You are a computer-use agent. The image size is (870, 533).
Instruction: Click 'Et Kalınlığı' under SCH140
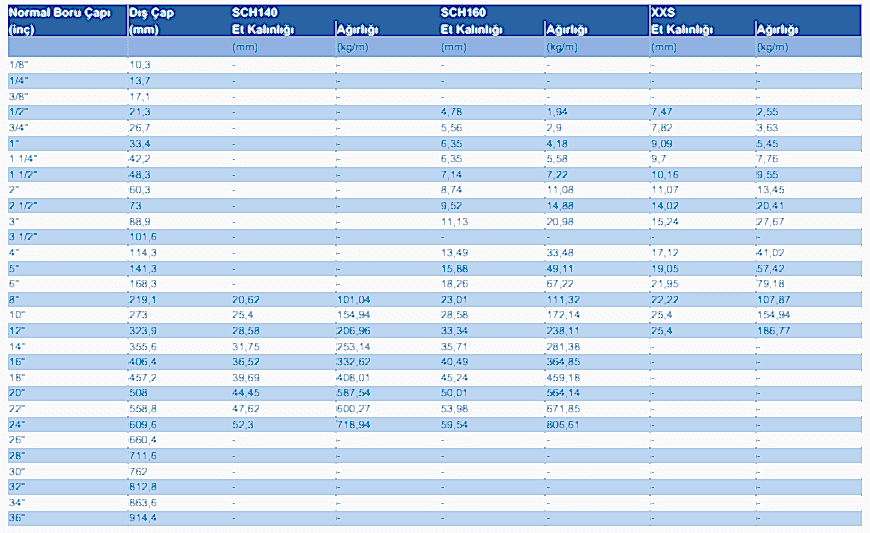point(263,29)
